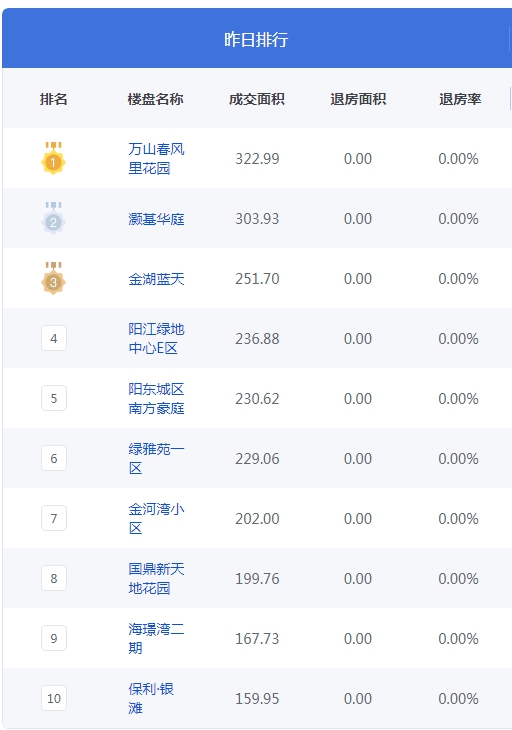The image size is (512, 730).
Task: Open the 绿雅苑一区 property link
Action: pyautogui.click(x=156, y=459)
